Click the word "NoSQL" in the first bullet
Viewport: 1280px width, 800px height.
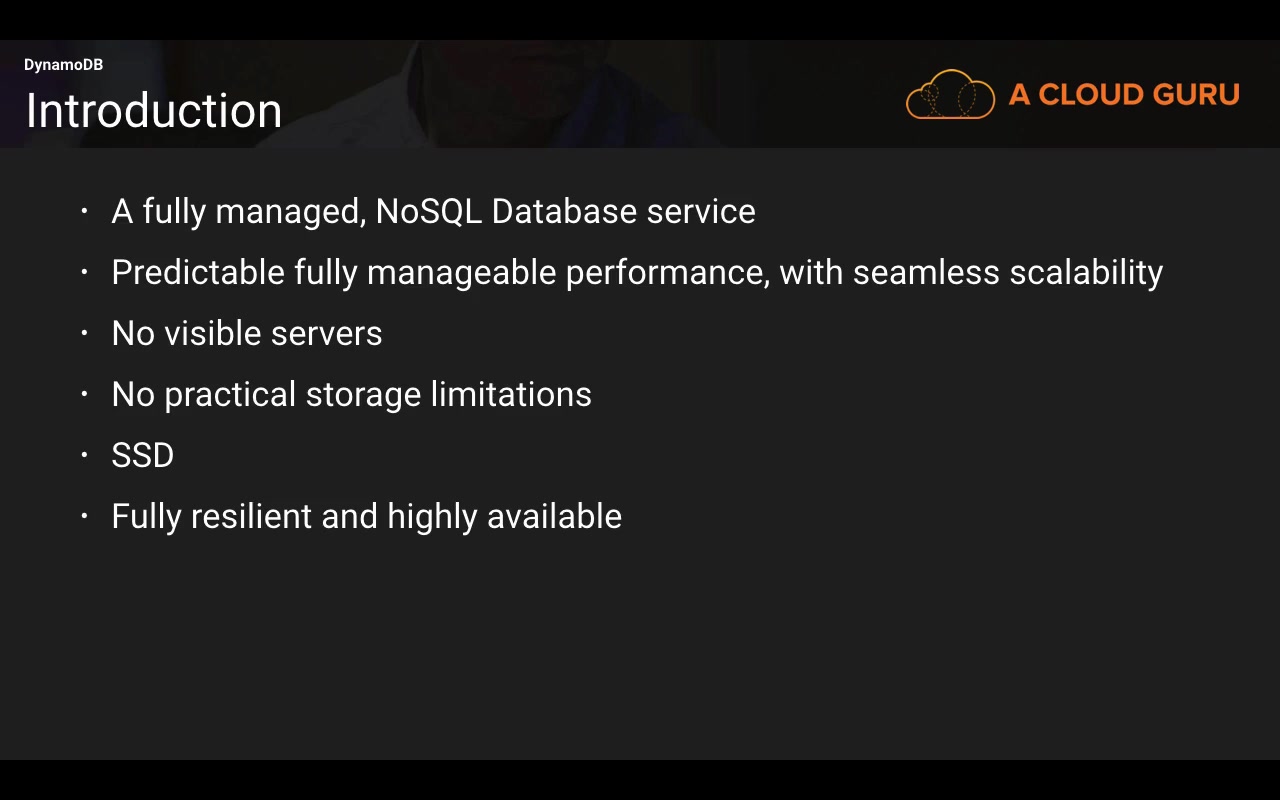(x=428, y=212)
